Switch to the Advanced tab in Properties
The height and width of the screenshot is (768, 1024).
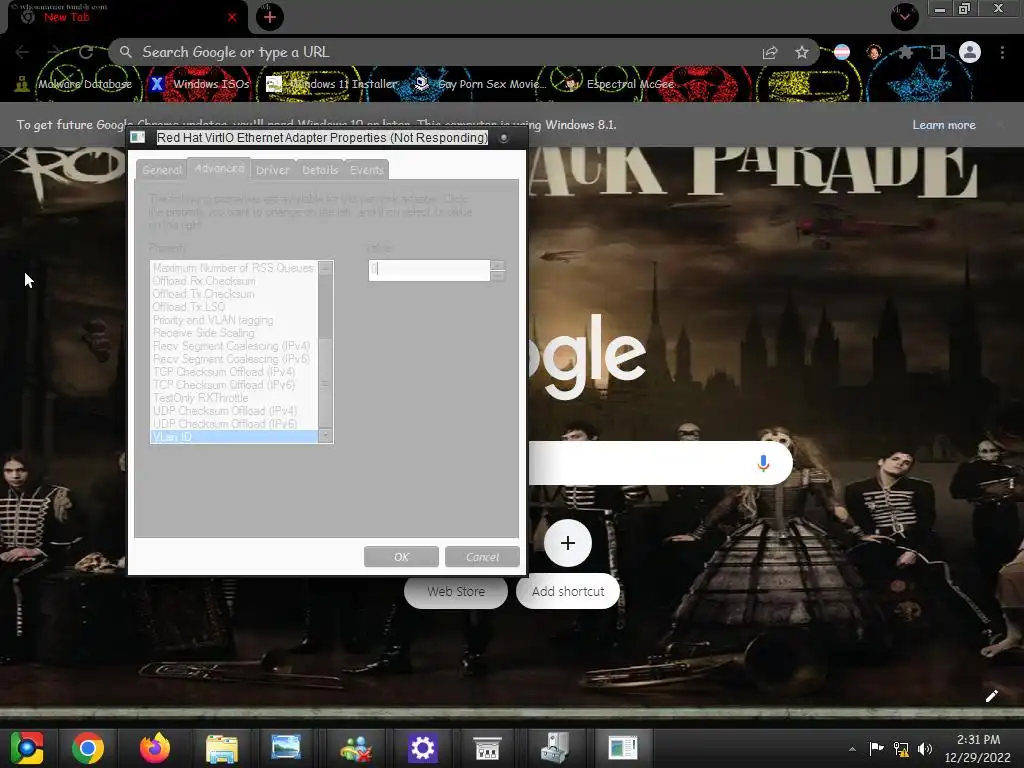(219, 168)
